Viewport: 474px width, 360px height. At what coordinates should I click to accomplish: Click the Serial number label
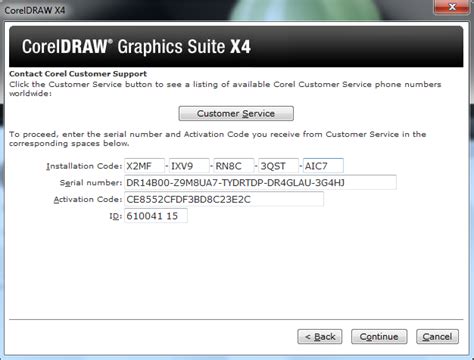(91, 183)
